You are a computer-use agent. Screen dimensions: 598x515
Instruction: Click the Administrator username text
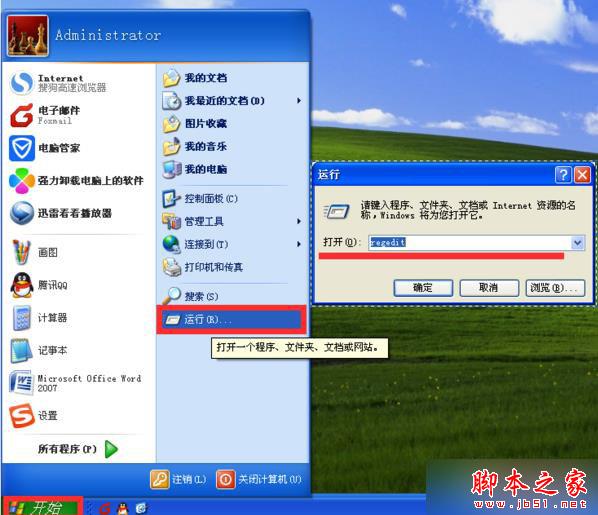pyautogui.click(x=108, y=35)
